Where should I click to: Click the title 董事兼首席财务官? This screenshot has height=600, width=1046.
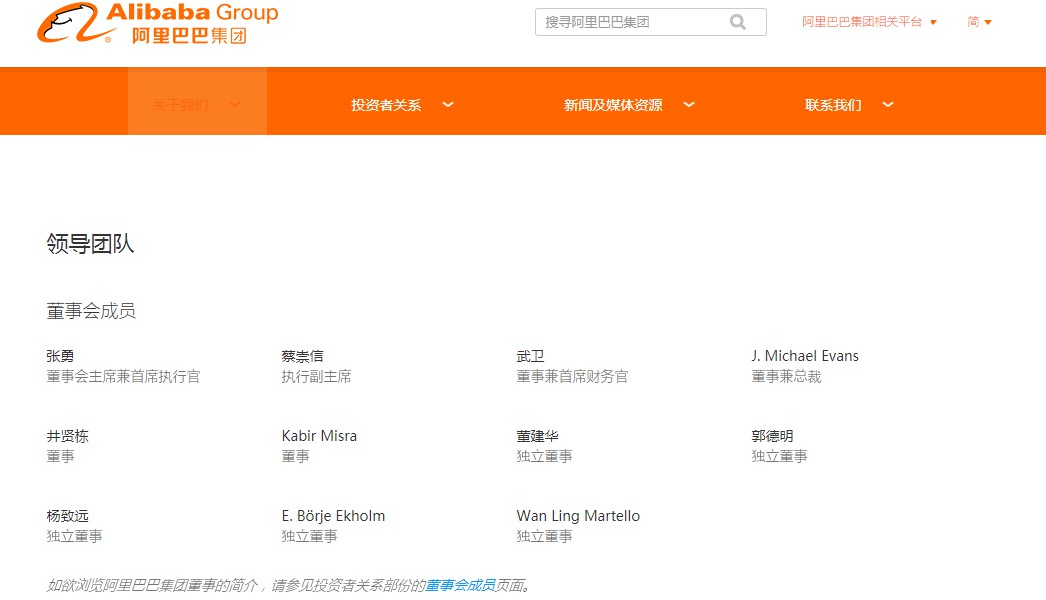[x=572, y=376]
